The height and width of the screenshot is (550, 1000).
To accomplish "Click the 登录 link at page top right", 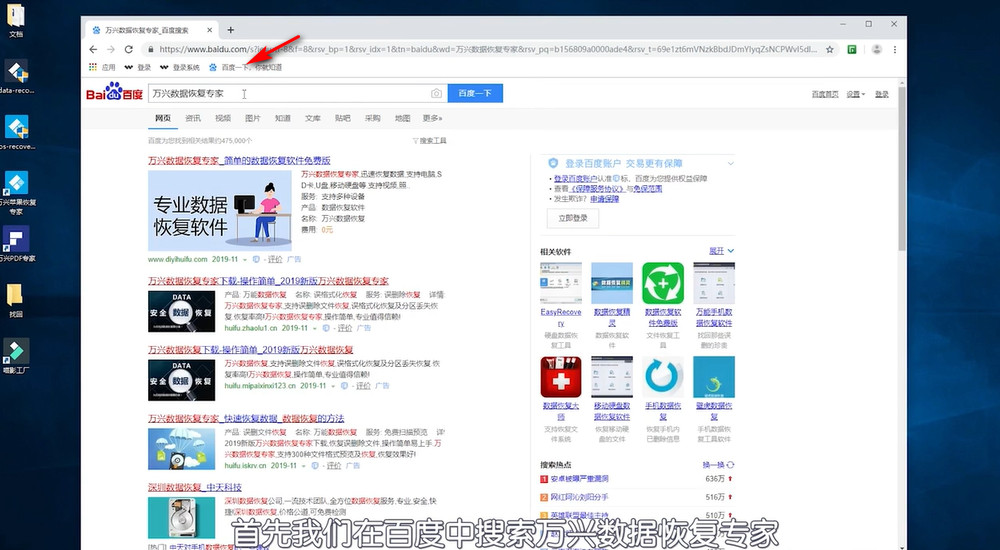I will (881, 94).
